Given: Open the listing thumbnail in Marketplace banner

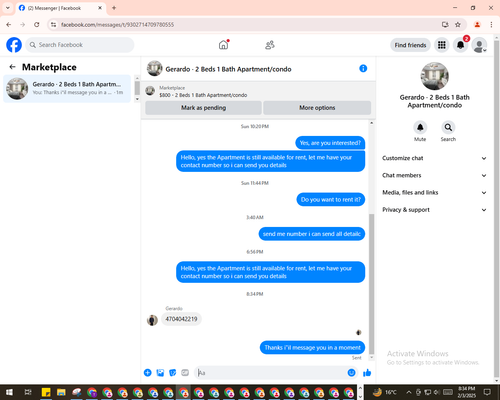Looking at the screenshot, I should pos(150,91).
